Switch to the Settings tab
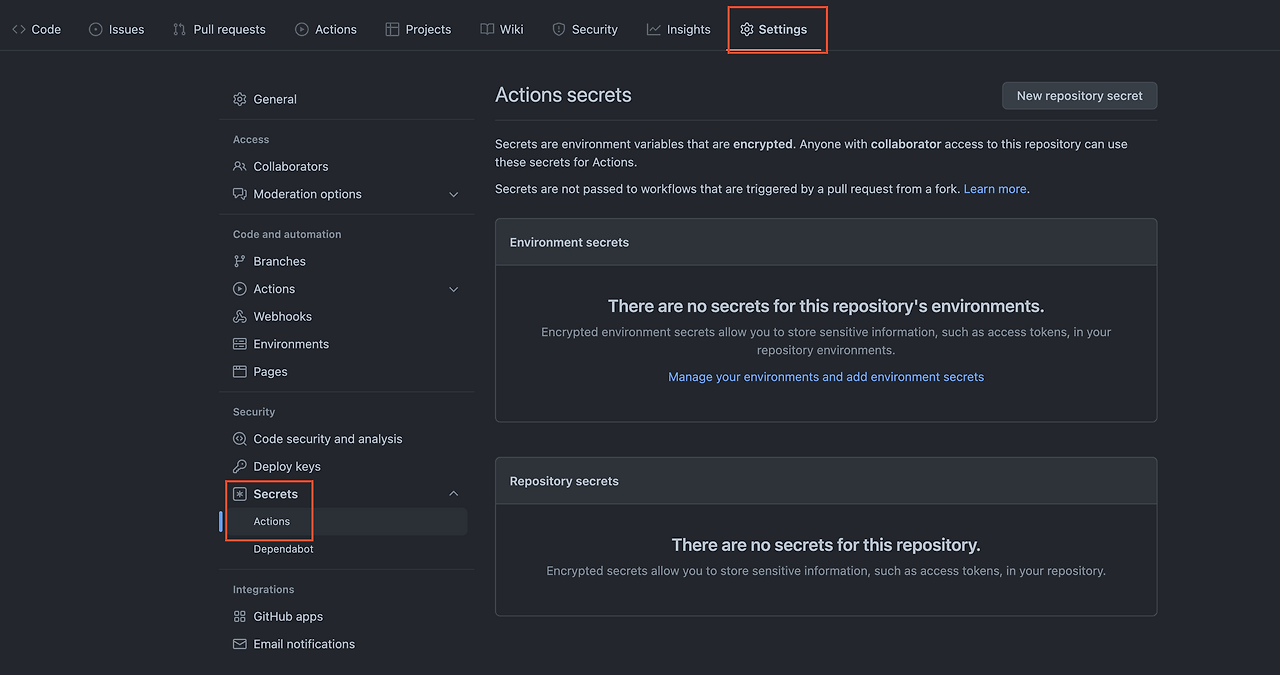The image size is (1280, 675). pos(777,29)
